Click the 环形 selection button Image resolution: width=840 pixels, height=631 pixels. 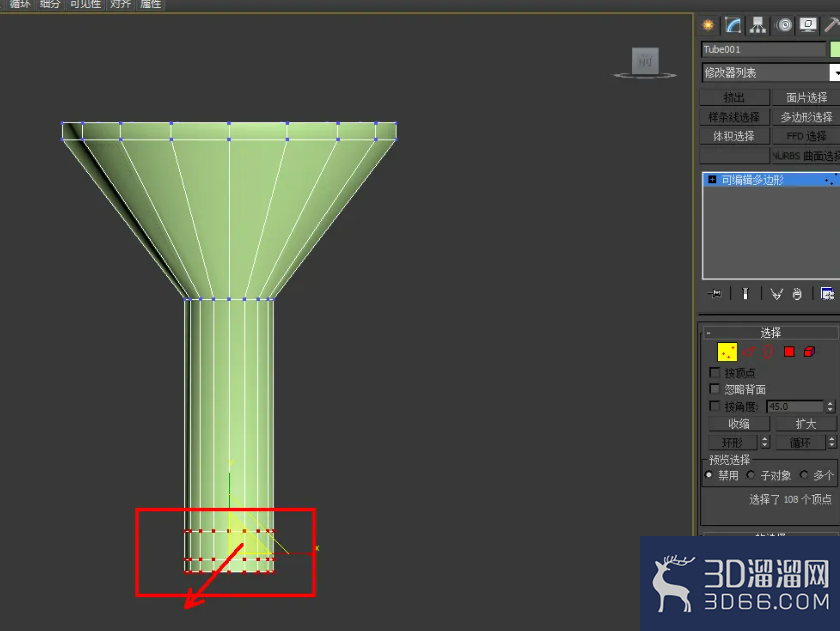732,442
